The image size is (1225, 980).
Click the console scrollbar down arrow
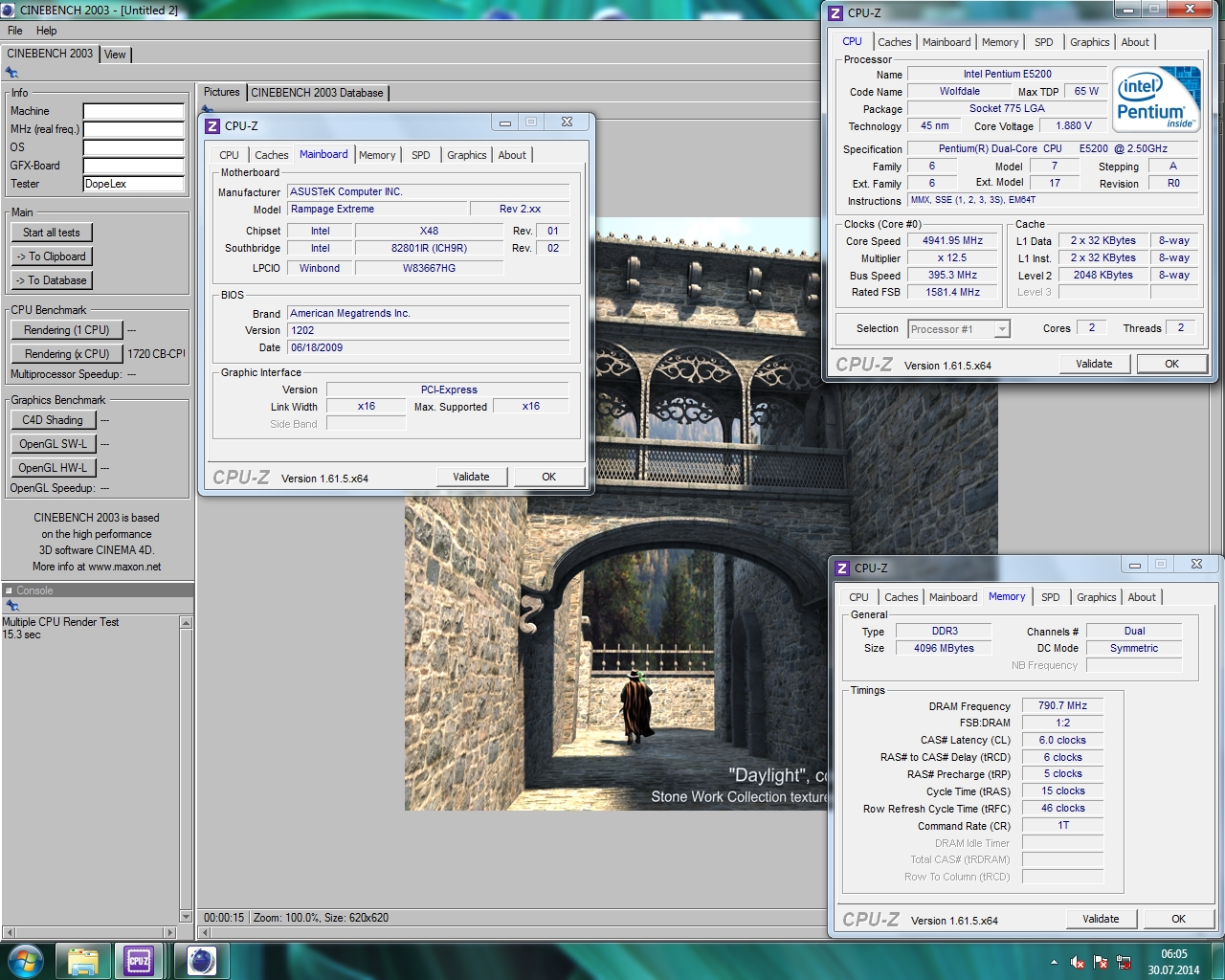(x=186, y=916)
